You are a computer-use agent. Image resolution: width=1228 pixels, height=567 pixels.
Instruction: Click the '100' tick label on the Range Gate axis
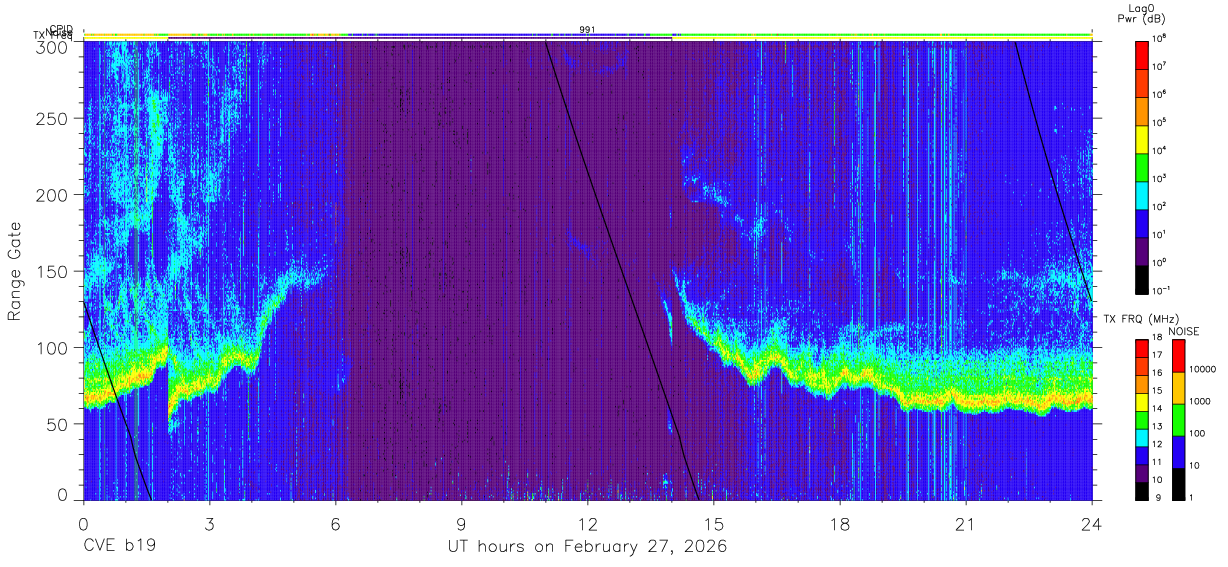coord(52,348)
